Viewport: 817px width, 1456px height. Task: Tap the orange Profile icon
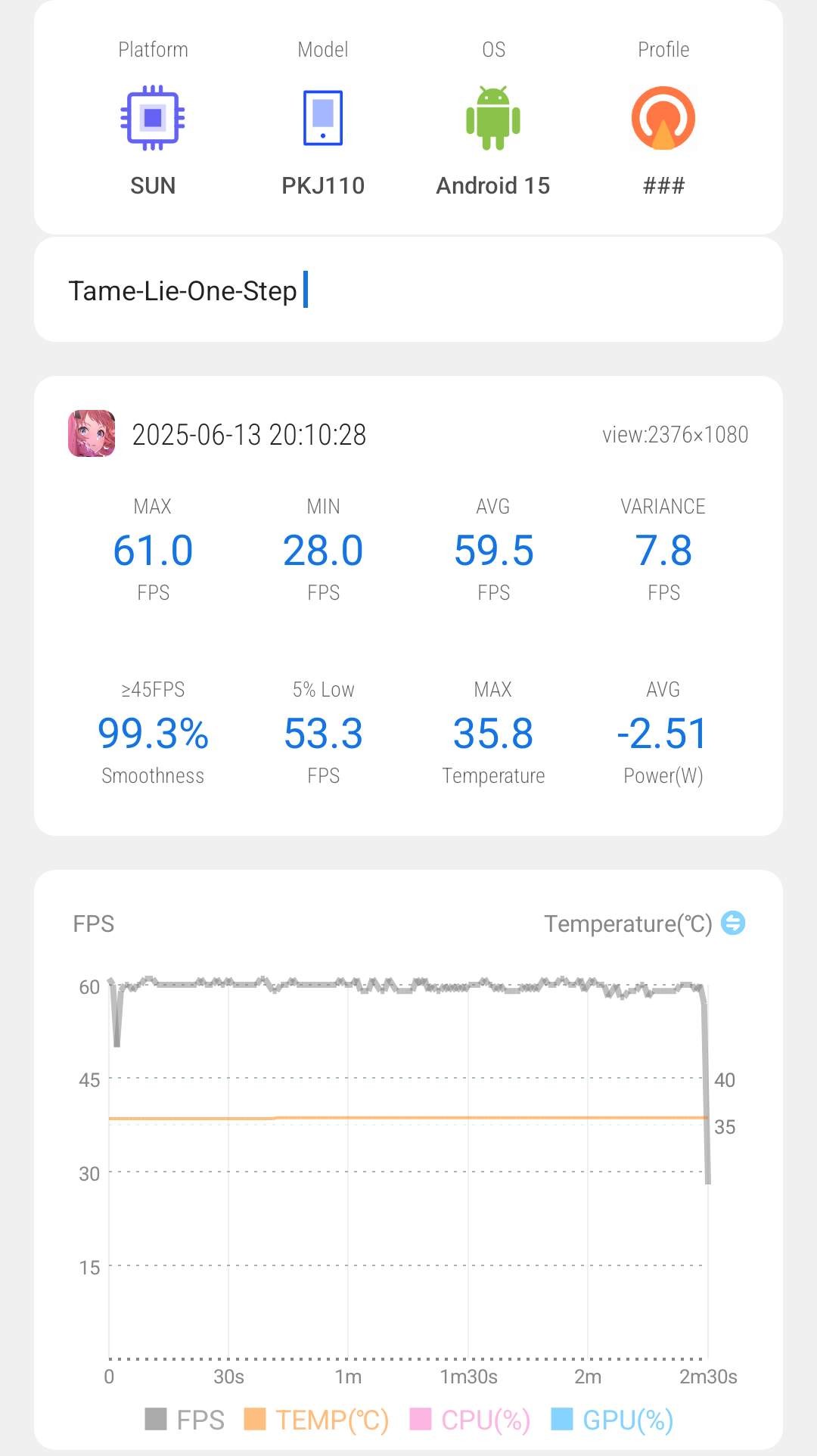pyautogui.click(x=663, y=118)
